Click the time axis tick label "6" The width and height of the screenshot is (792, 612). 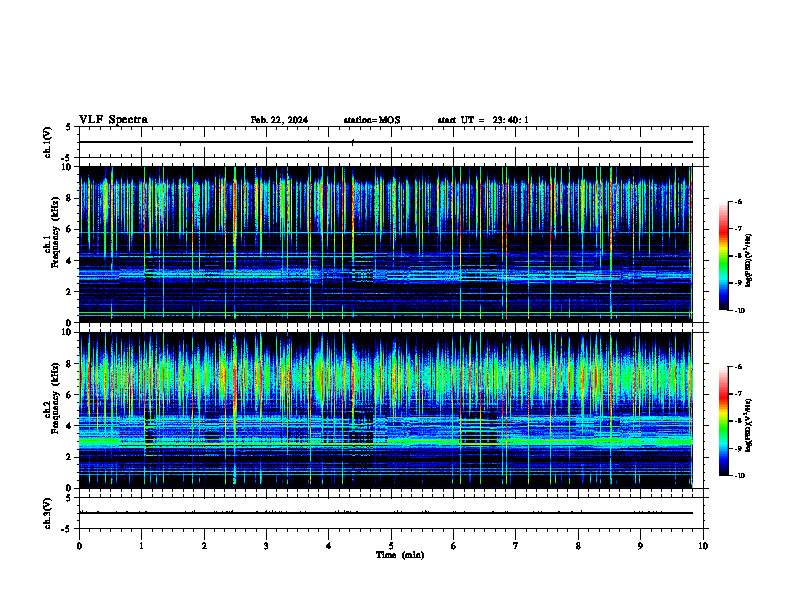click(454, 546)
